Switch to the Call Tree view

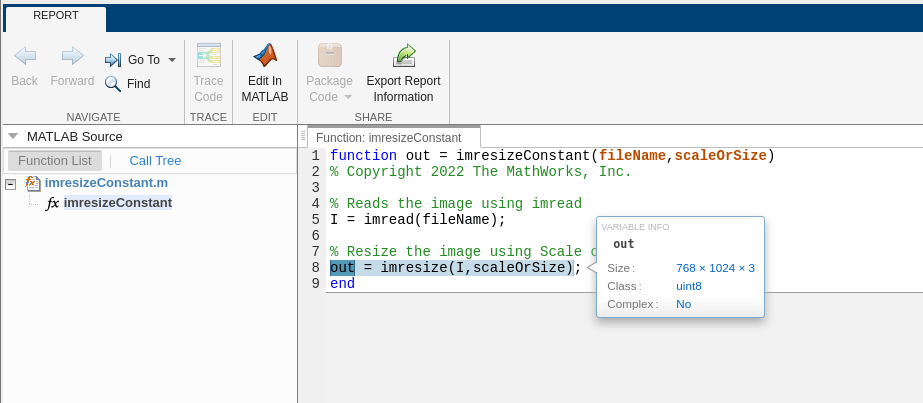(x=155, y=160)
